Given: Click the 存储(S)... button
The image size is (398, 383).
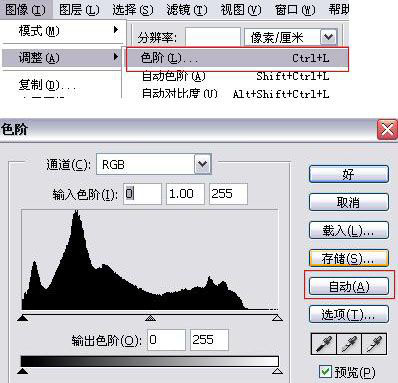Looking at the screenshot, I should pos(349,258).
